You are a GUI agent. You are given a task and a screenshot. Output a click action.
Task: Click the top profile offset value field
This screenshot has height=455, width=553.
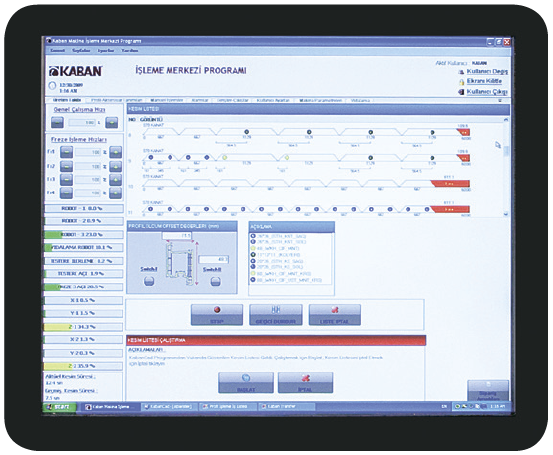click(177, 235)
